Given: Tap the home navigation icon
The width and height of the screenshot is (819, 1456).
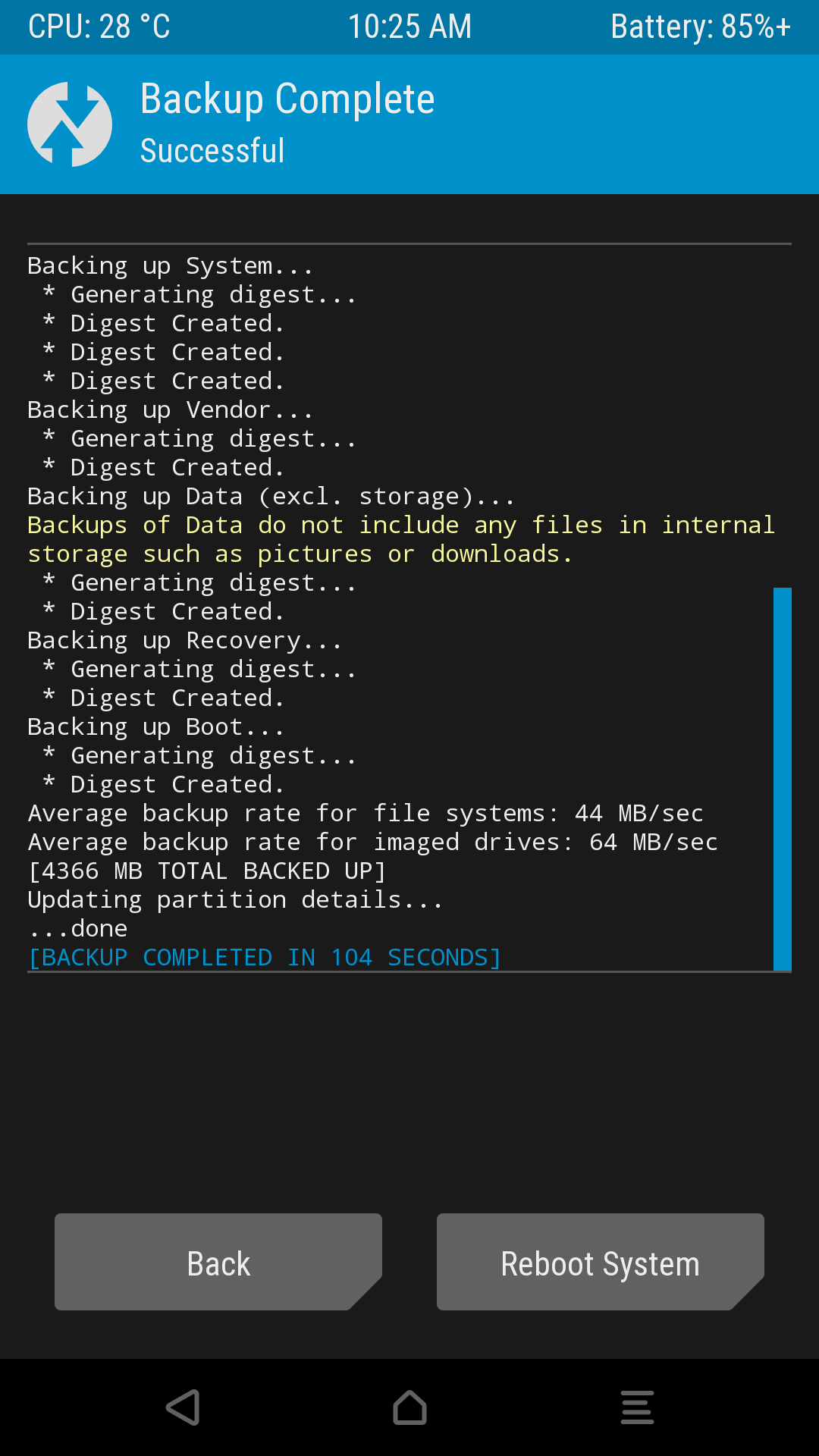Looking at the screenshot, I should pyautogui.click(x=409, y=1407).
